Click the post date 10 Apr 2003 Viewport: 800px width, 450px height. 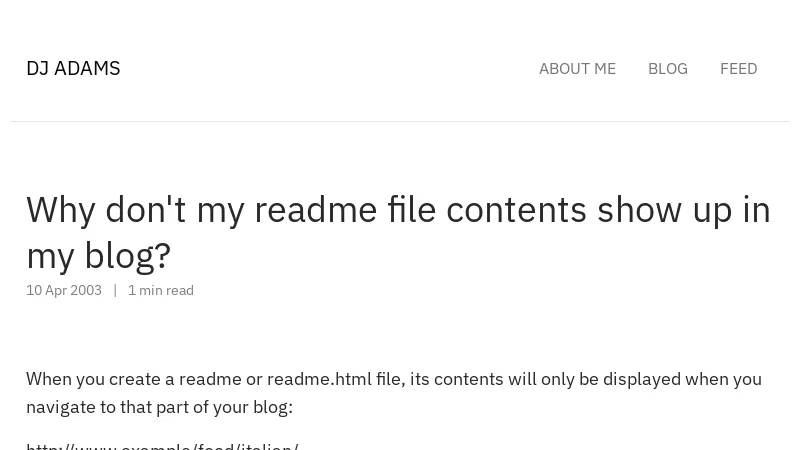tap(64, 290)
